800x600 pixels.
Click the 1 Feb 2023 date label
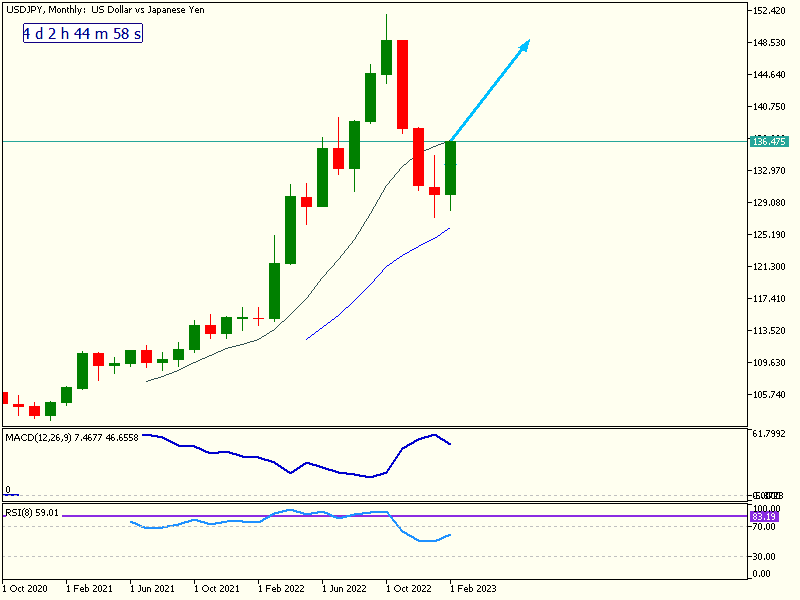[475, 589]
